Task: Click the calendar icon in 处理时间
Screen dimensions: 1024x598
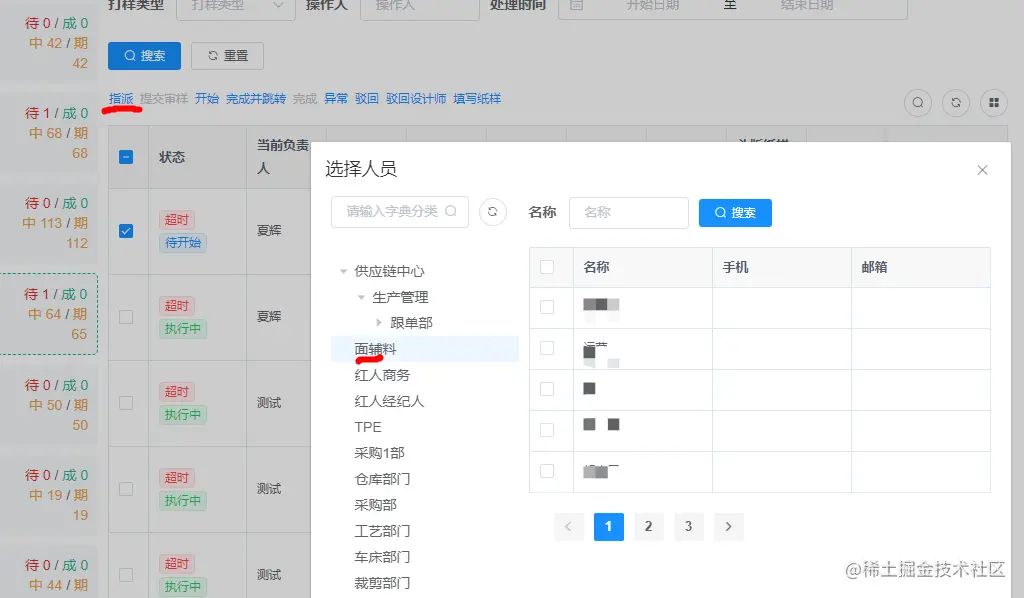Action: click(577, 5)
